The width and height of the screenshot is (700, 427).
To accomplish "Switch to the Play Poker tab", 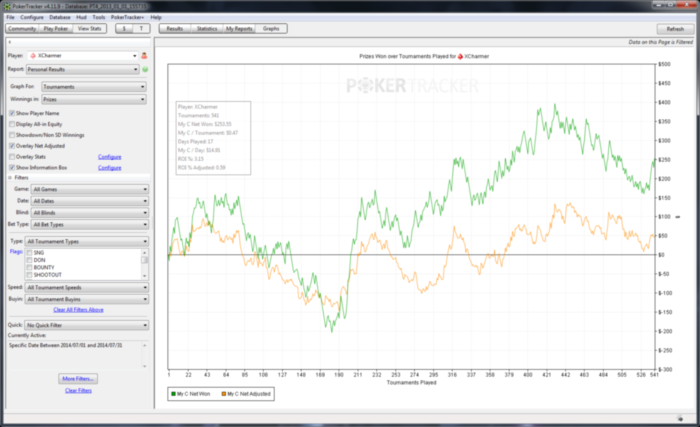I will click(x=56, y=29).
